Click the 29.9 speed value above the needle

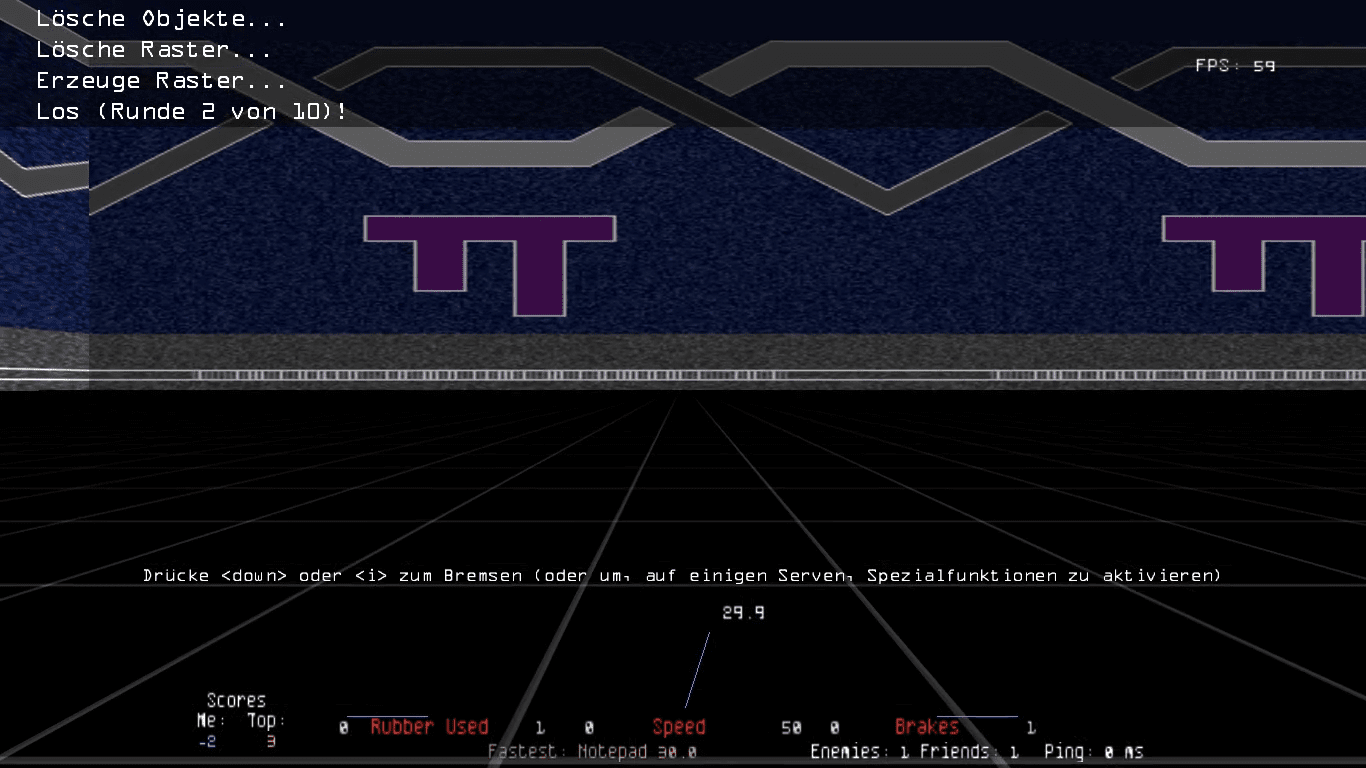(743, 612)
